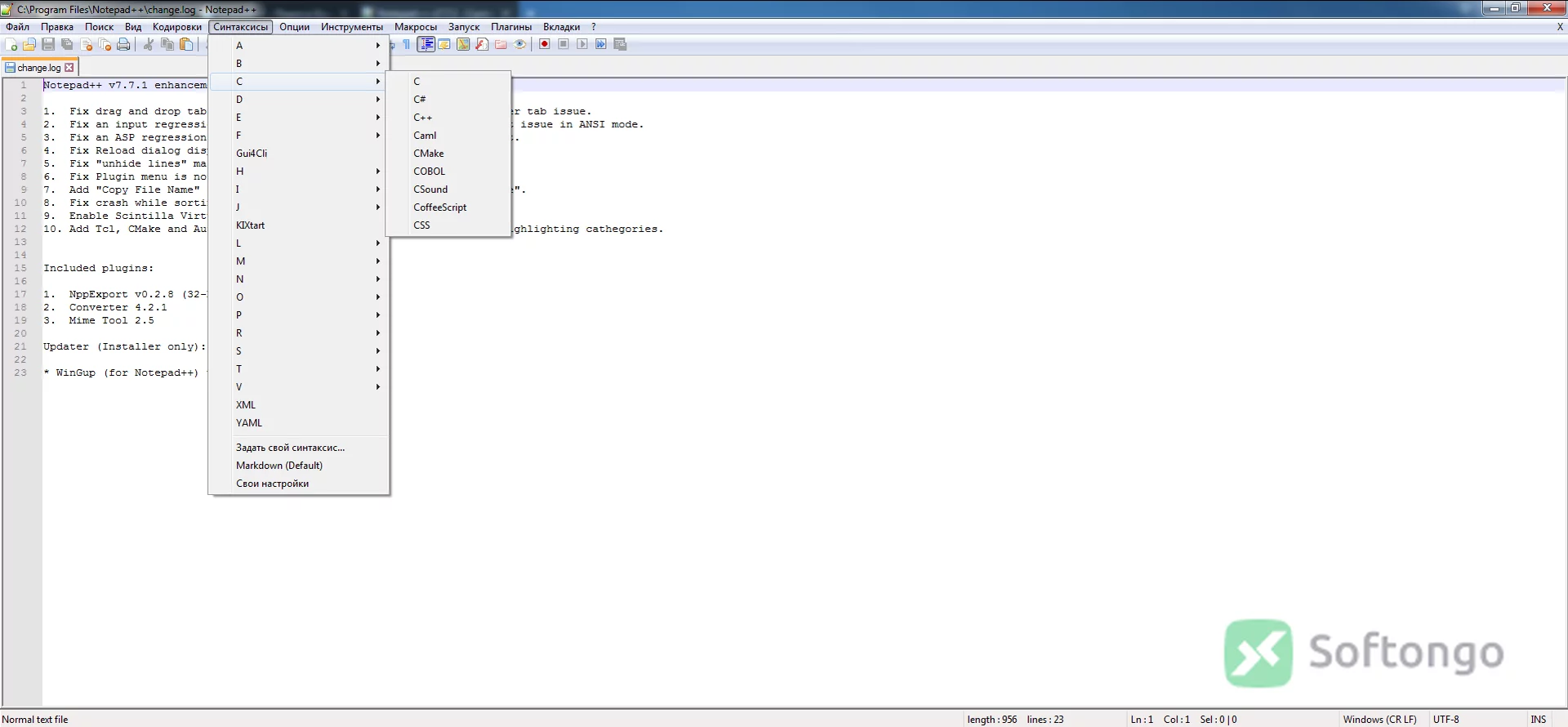The image size is (1568, 727).
Task: Expand the A languages submenu
Action: pos(300,46)
